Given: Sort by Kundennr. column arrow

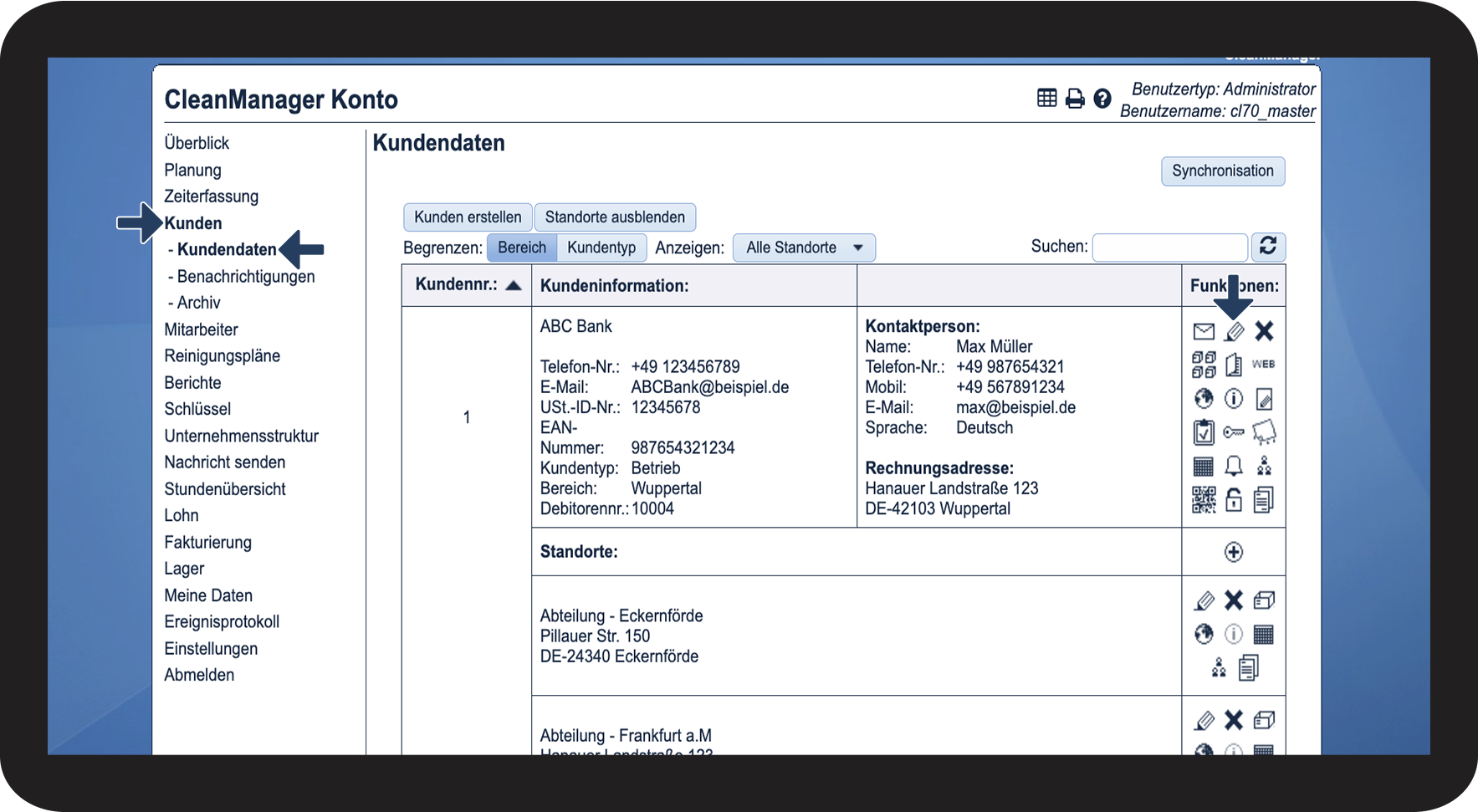Looking at the screenshot, I should [514, 285].
